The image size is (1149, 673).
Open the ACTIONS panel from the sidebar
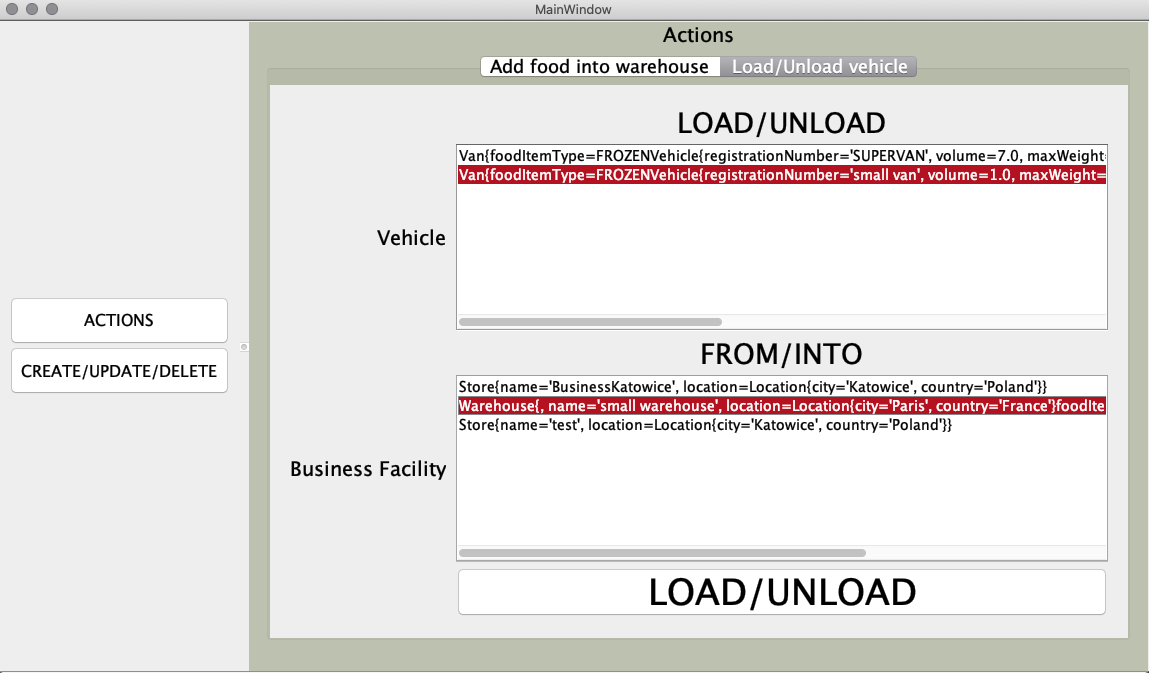pyautogui.click(x=119, y=320)
